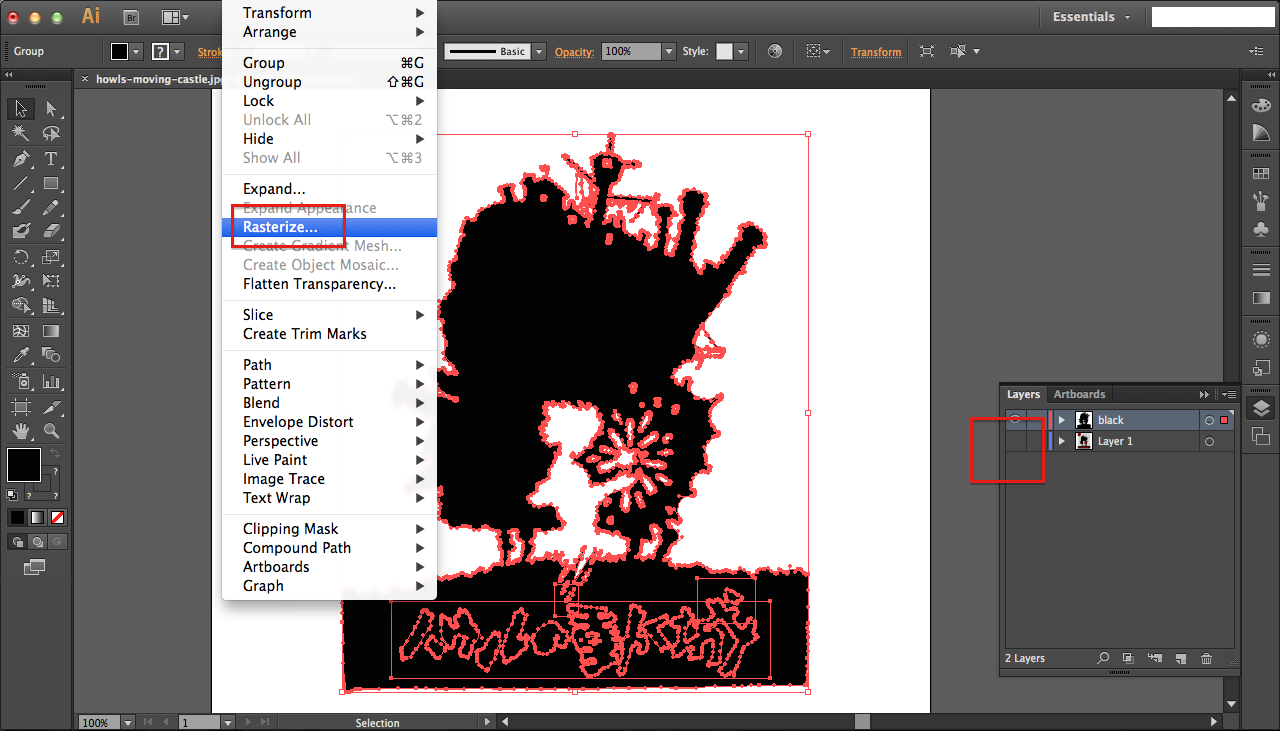Toggle visibility column of Layer 1
Image resolution: width=1280 pixels, height=731 pixels.
[x=1015, y=441]
